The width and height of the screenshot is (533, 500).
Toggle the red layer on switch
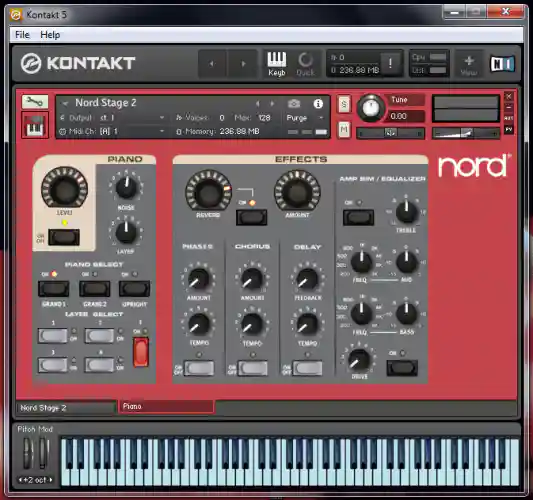141,352
